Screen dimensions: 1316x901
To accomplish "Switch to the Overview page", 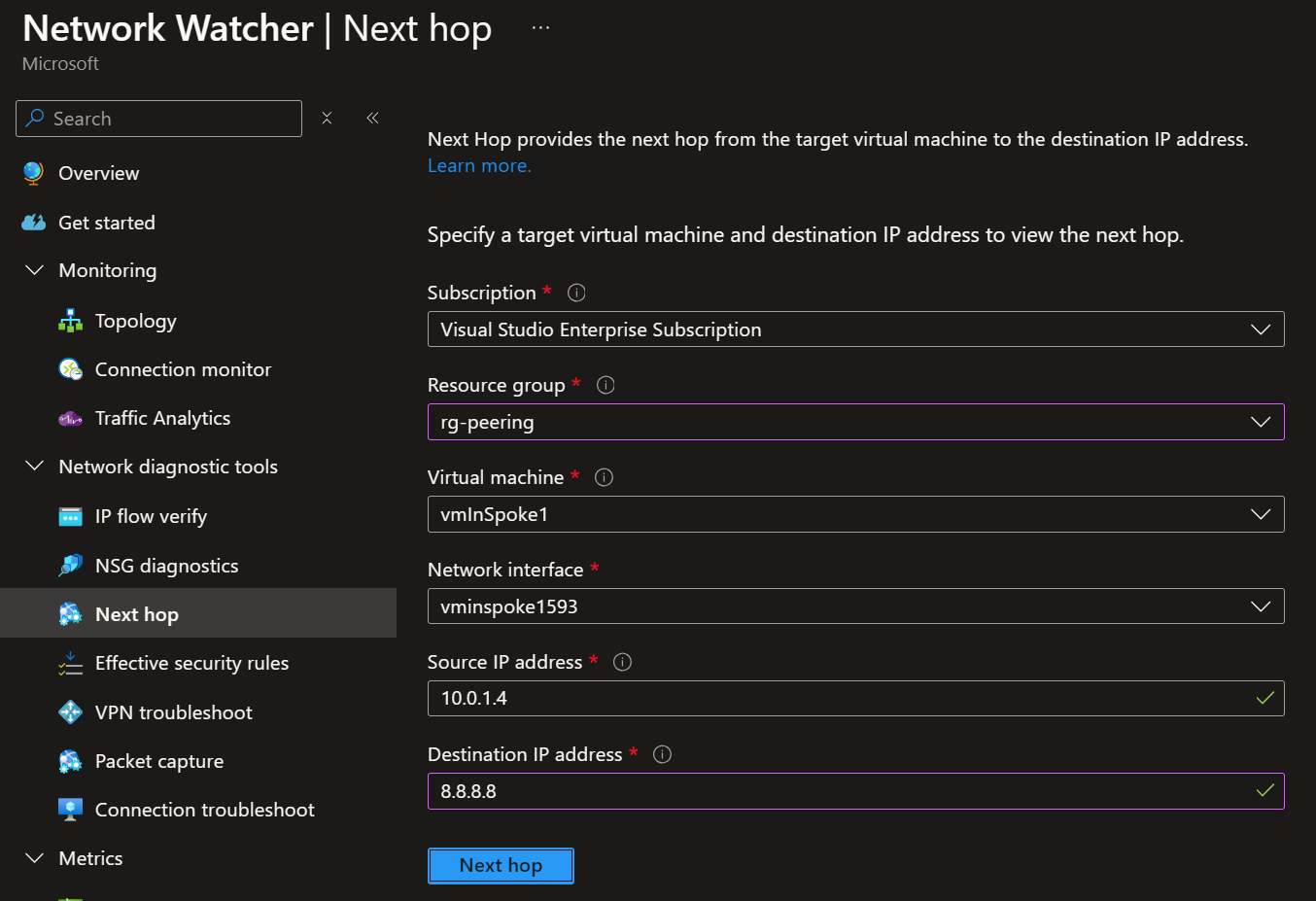I will tap(98, 172).
